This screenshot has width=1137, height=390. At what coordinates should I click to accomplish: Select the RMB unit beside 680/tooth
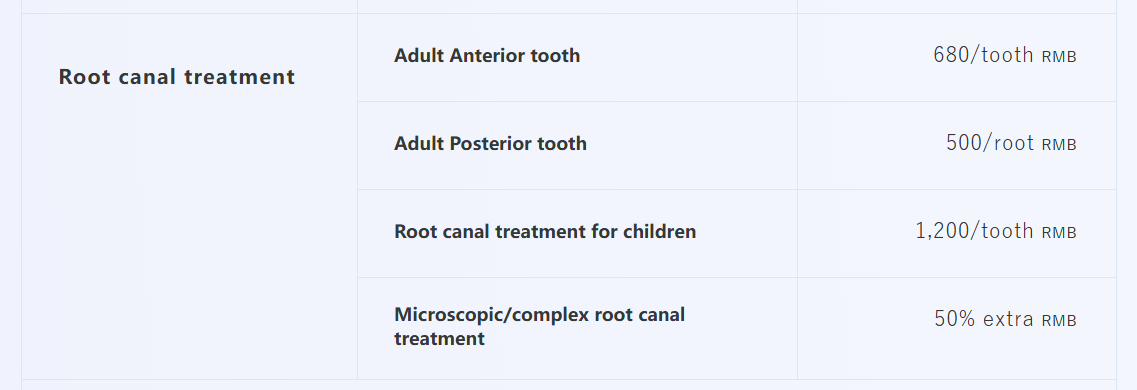pos(1059,57)
